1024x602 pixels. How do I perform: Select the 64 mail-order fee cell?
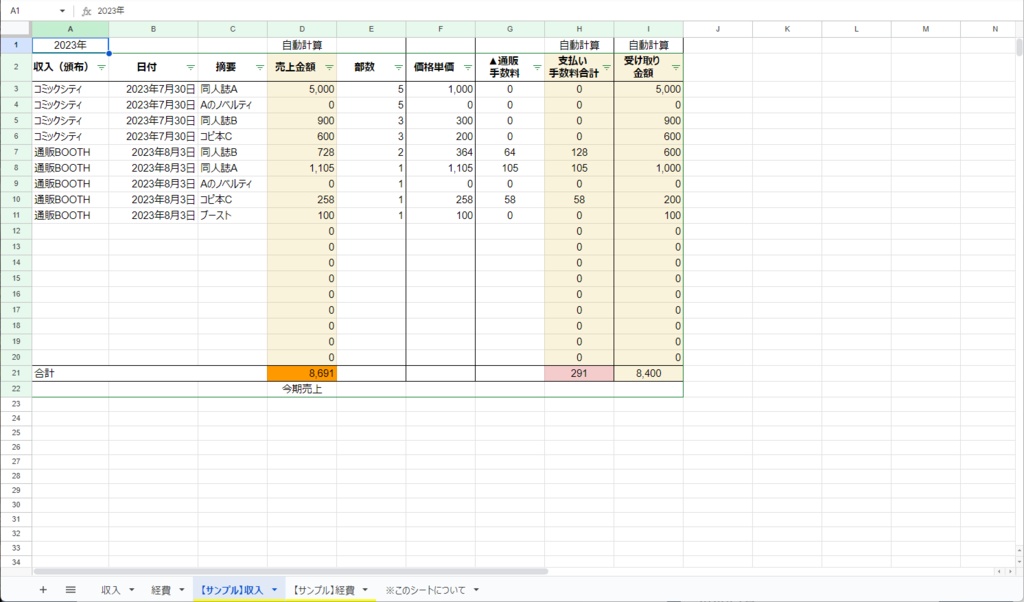(510, 152)
